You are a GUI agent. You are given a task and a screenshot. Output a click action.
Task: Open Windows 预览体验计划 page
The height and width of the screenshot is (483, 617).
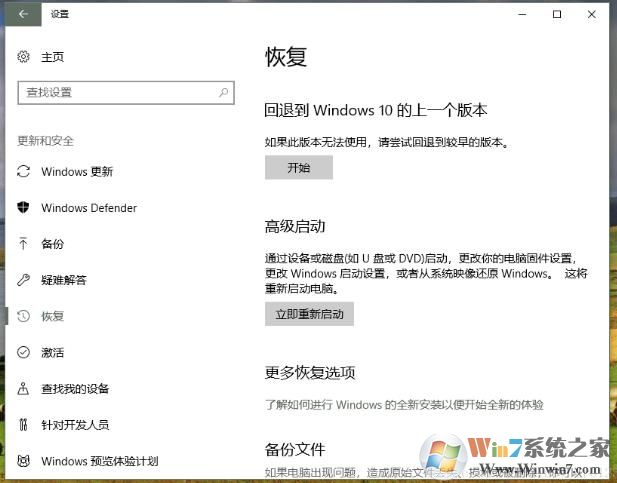click(100, 461)
